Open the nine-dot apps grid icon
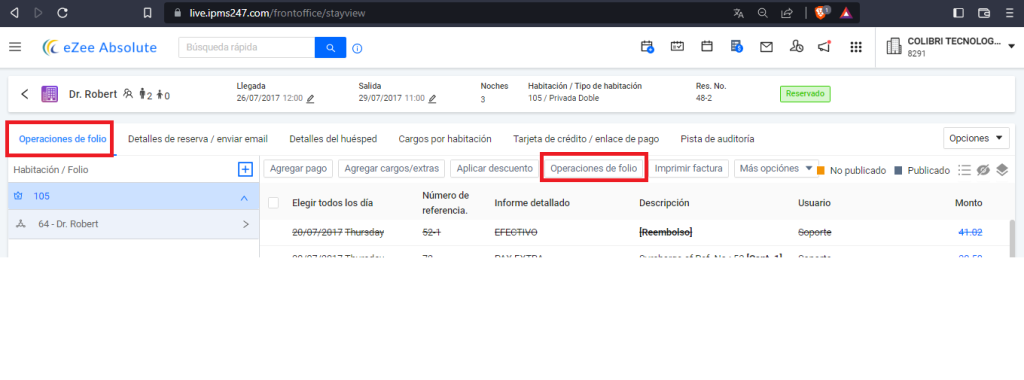This screenshot has width=1024, height=380. pyautogui.click(x=856, y=47)
